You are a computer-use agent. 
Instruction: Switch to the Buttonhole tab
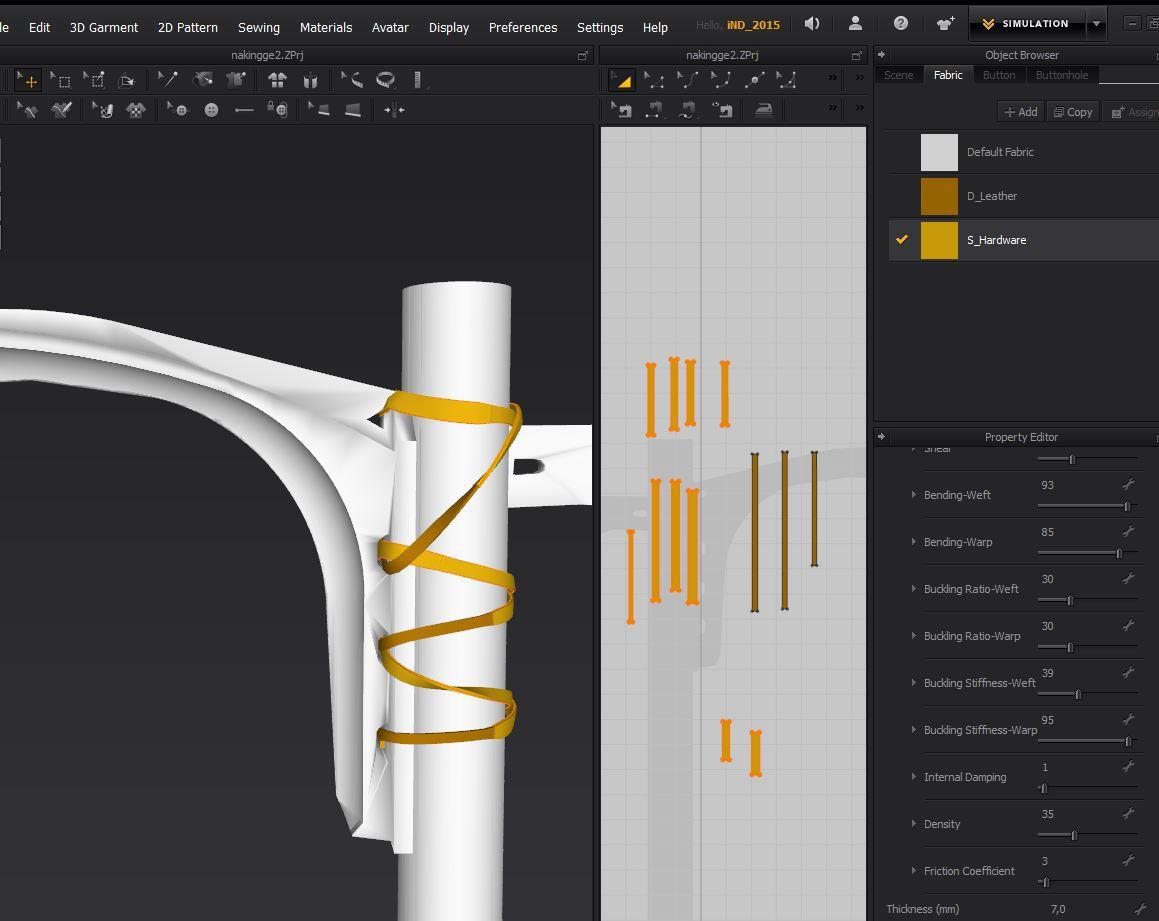tap(1061, 75)
